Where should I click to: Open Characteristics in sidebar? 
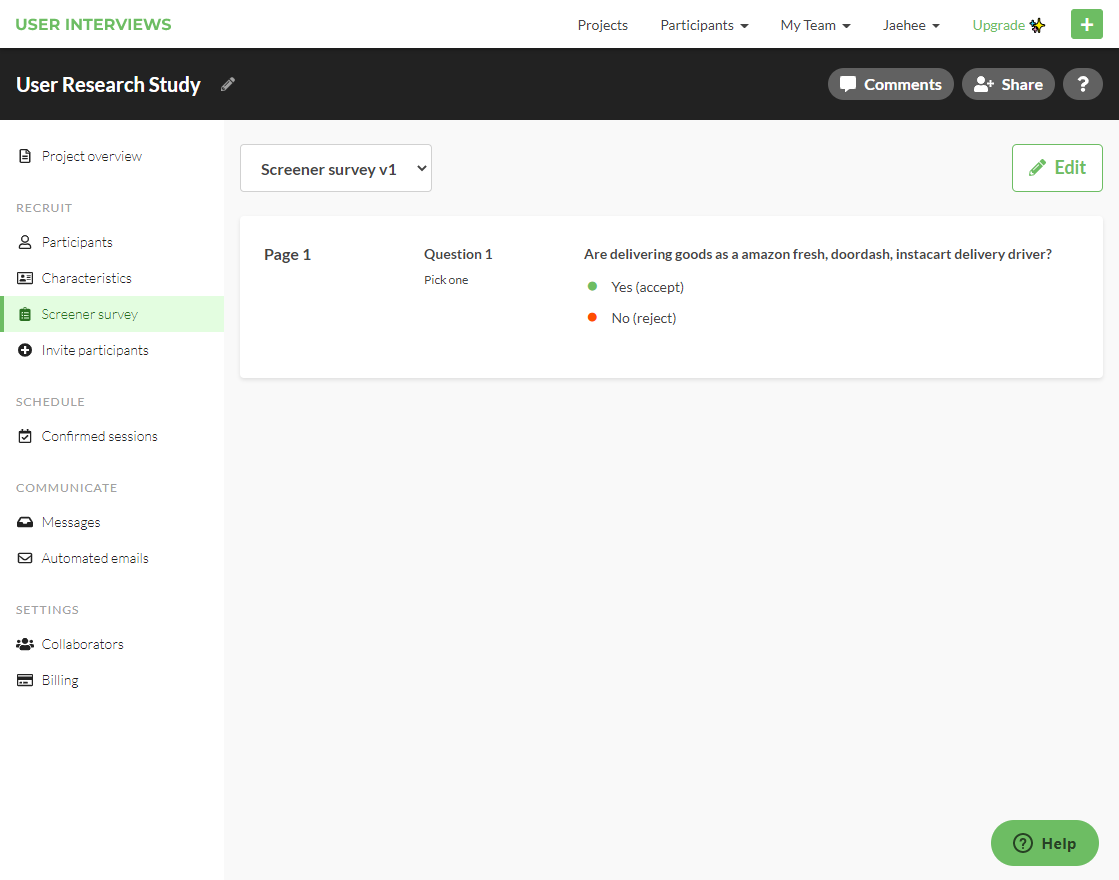tap(112, 278)
